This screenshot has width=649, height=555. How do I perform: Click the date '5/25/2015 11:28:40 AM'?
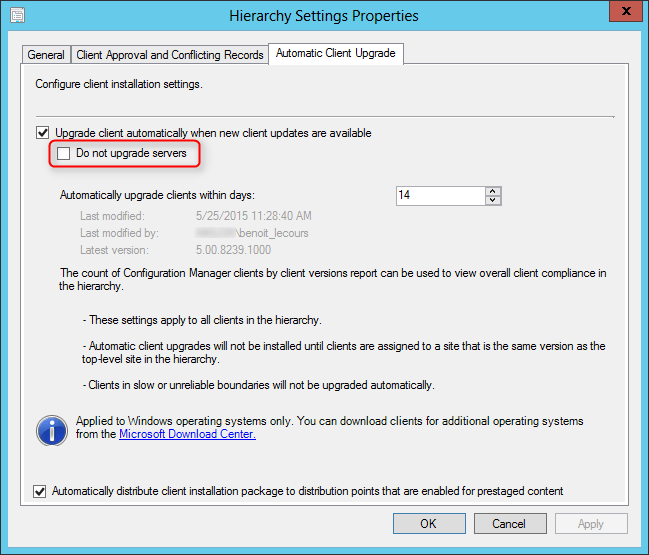click(254, 216)
